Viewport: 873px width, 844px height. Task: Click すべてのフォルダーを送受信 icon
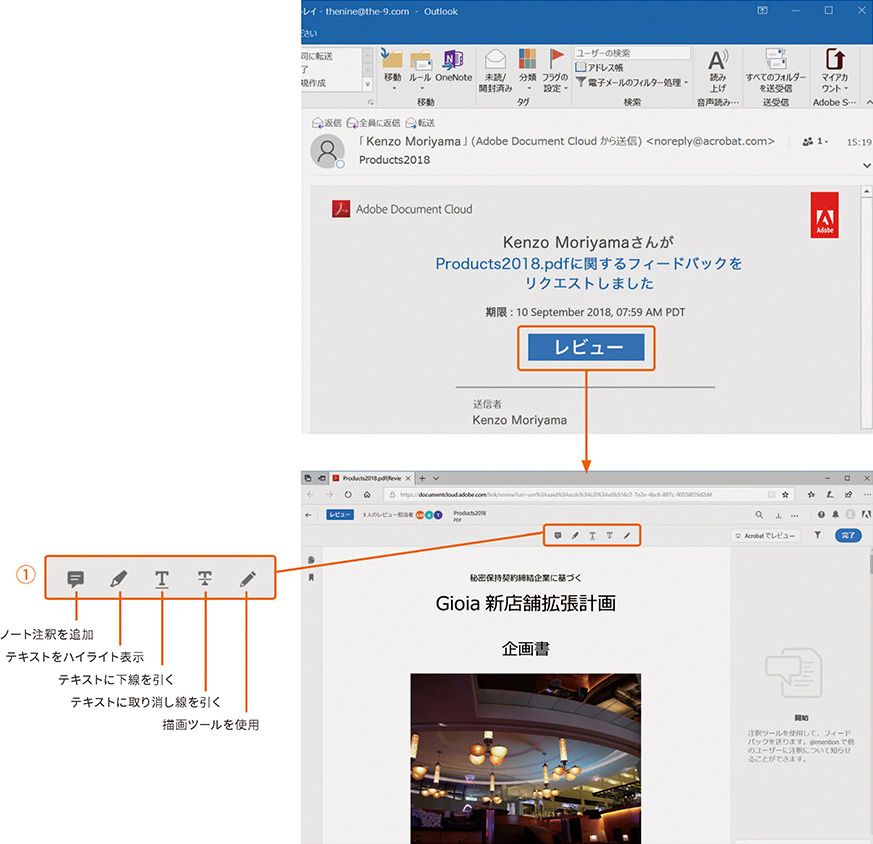click(x=775, y=59)
